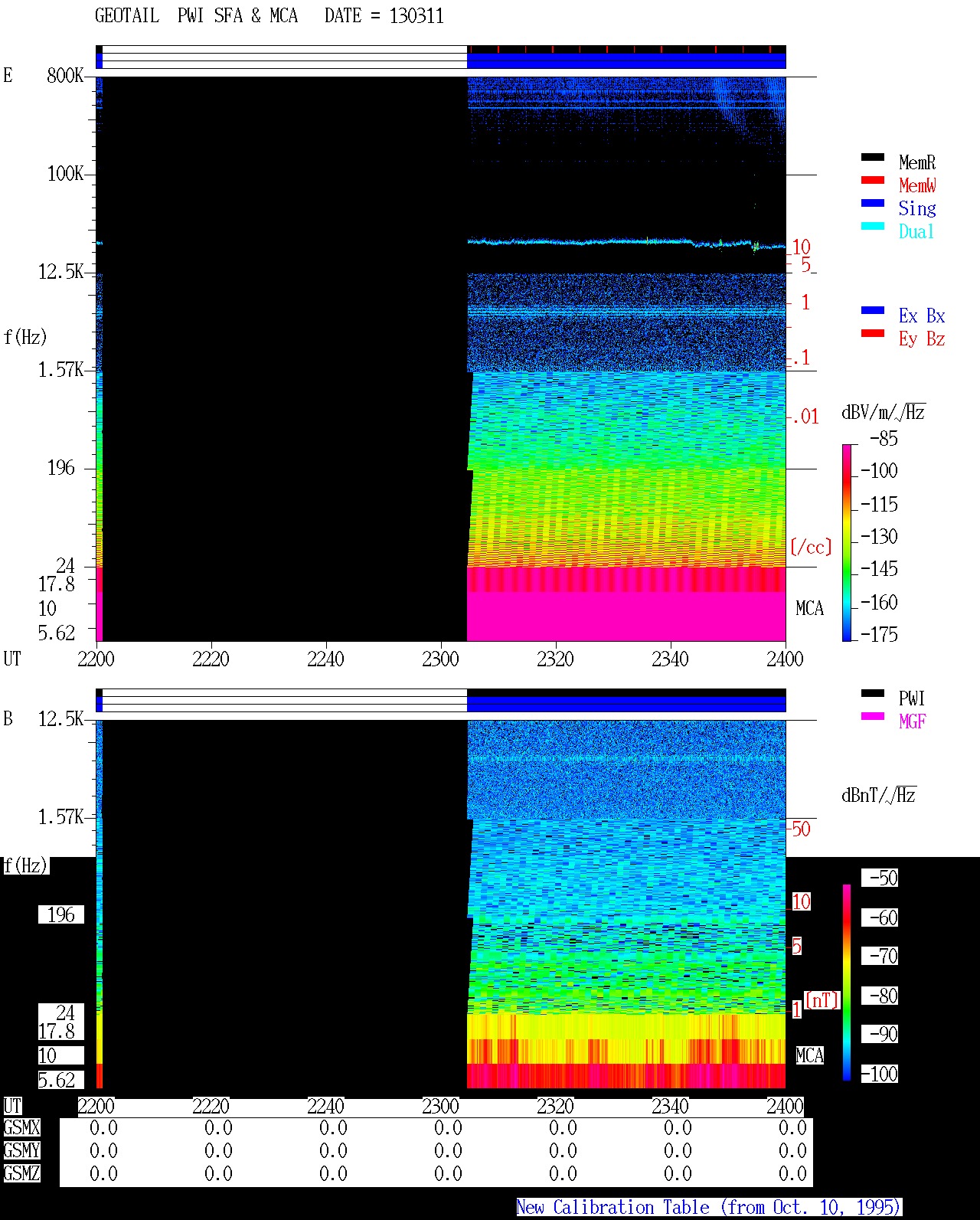
Task: Click the '100K' frequency label on E panel
Action: click(x=65, y=173)
